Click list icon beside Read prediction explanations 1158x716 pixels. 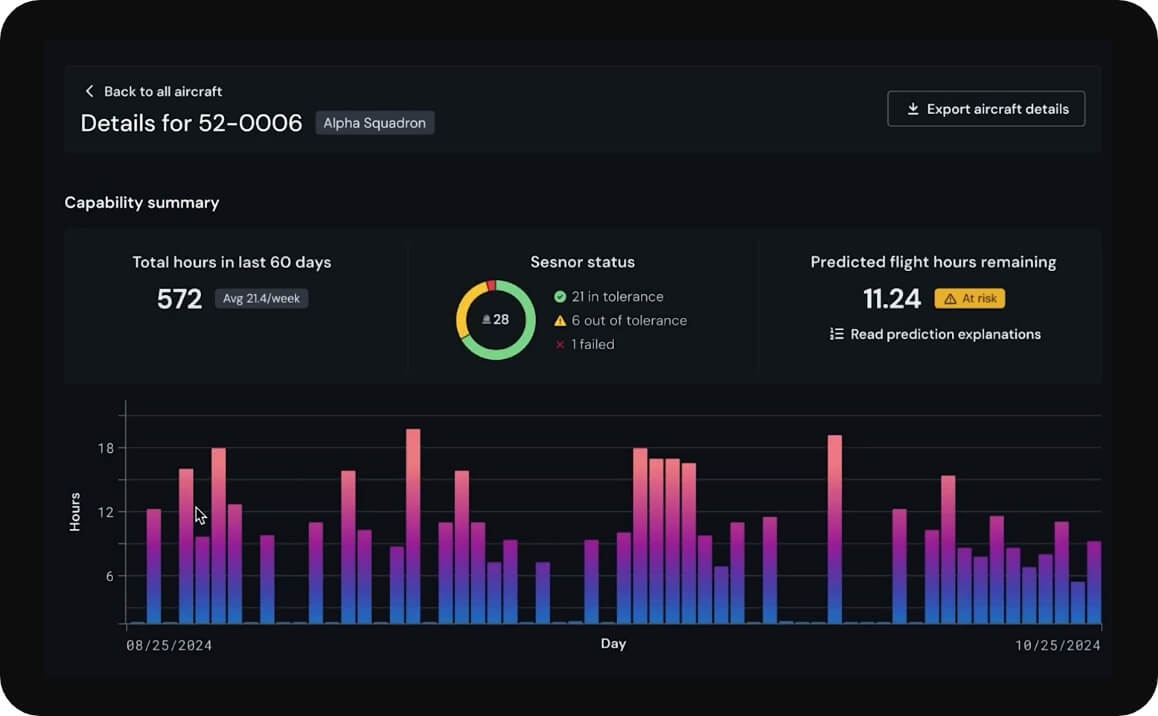[x=837, y=335]
